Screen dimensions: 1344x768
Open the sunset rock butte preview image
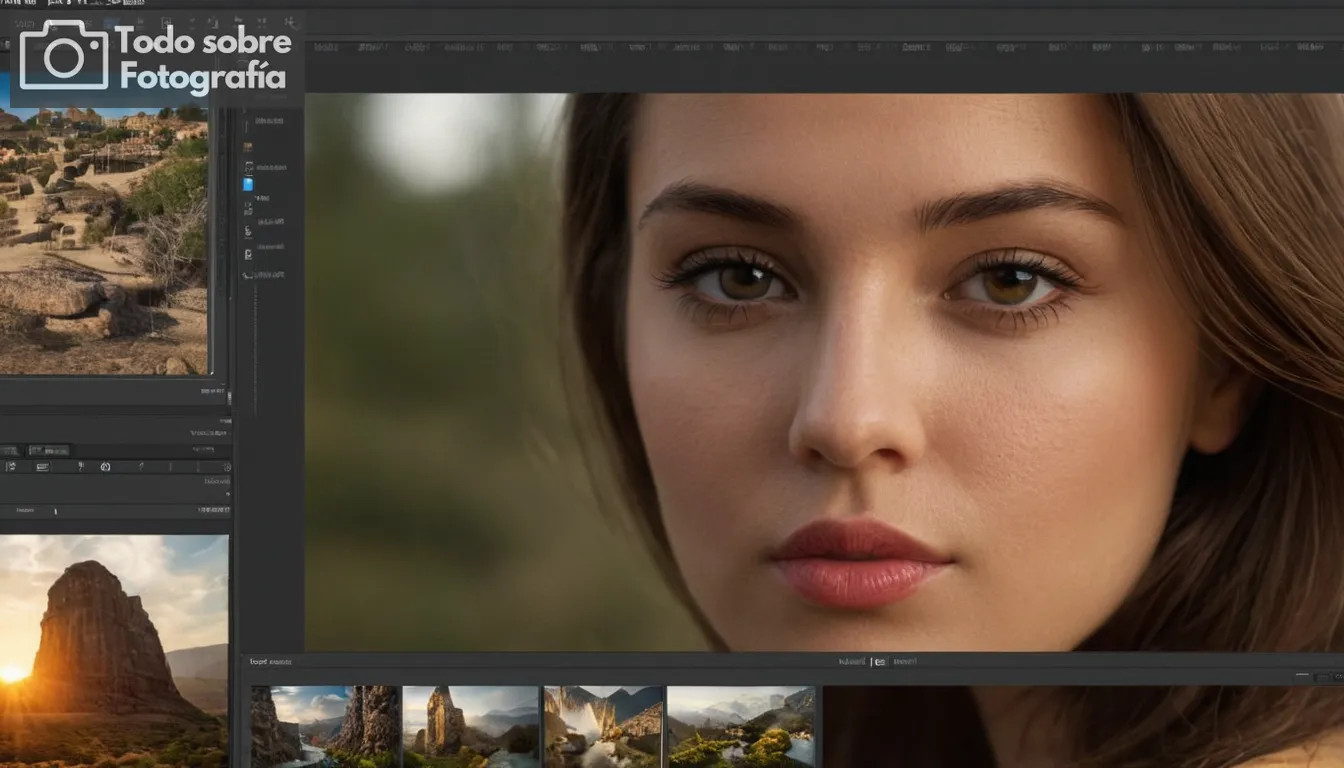pos(114,651)
